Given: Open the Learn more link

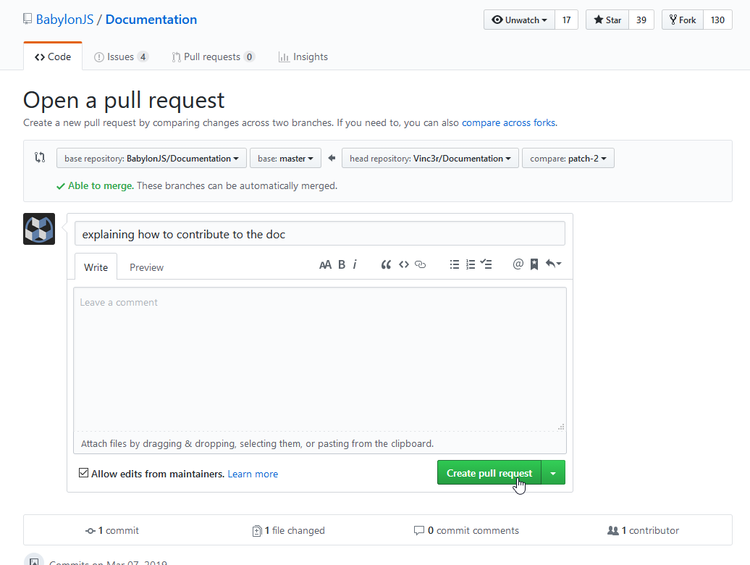Looking at the screenshot, I should pyautogui.click(x=253, y=474).
